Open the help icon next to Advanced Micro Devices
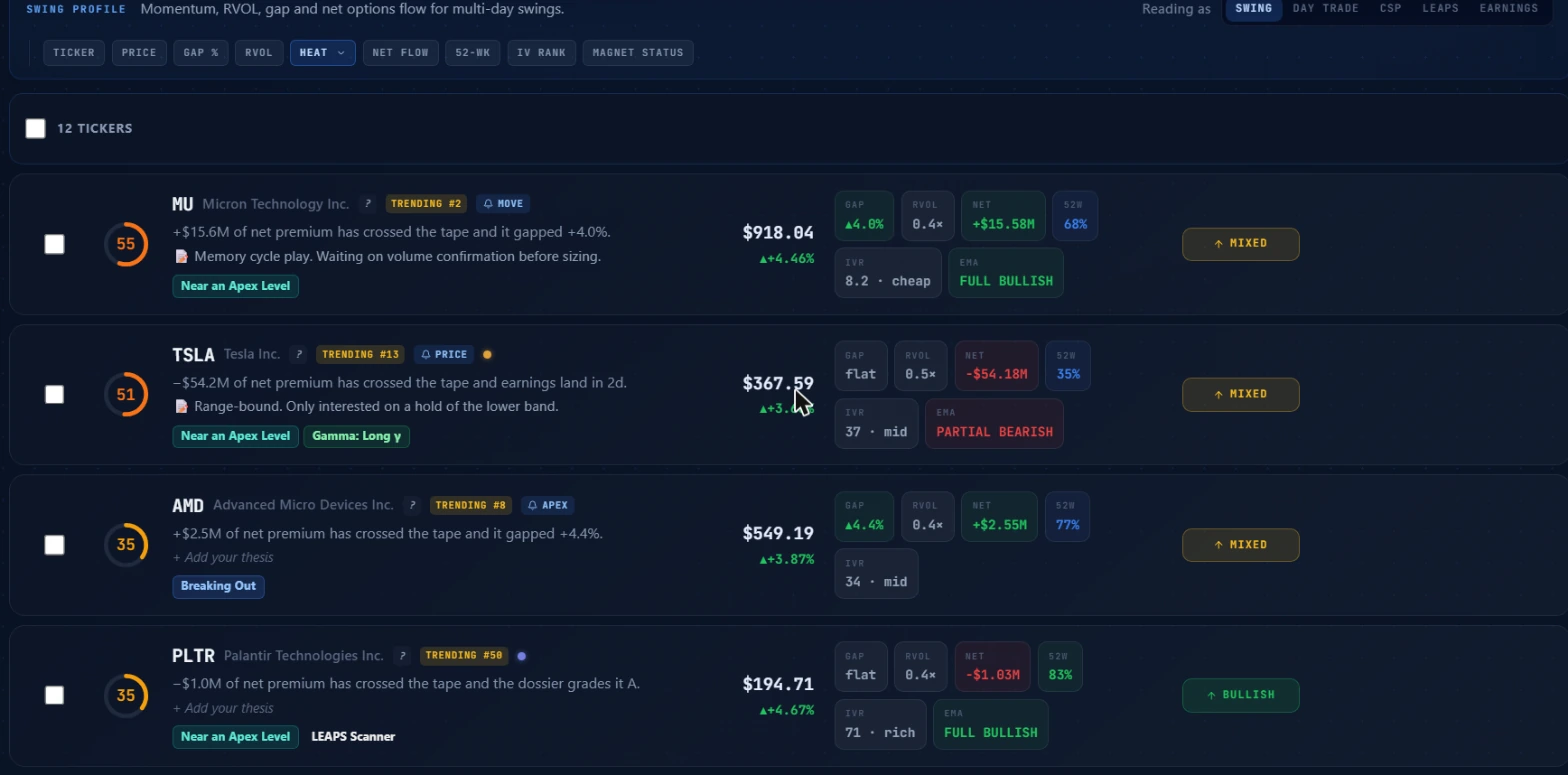Screen dimensions: 1568x775 411,505
